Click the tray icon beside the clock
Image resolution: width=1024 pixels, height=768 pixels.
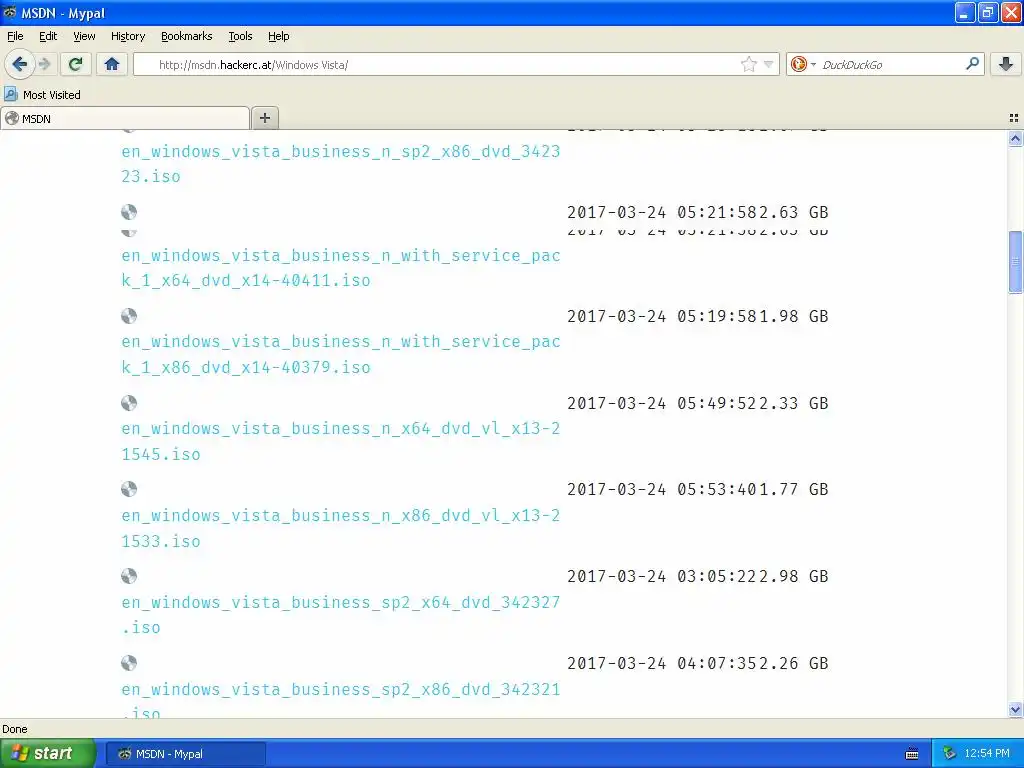(950, 754)
